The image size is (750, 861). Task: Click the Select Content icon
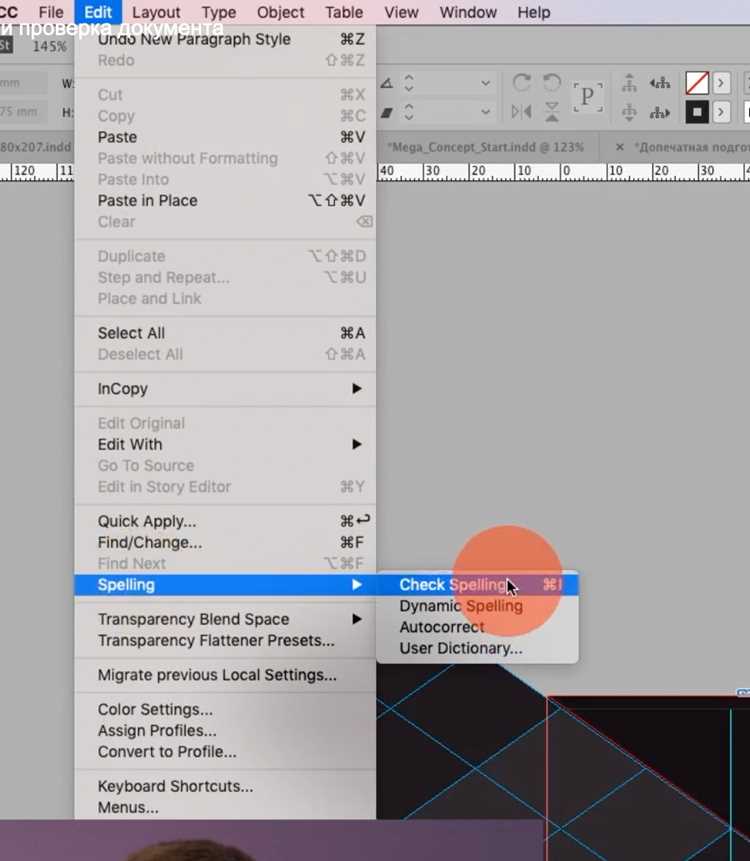[x=629, y=112]
